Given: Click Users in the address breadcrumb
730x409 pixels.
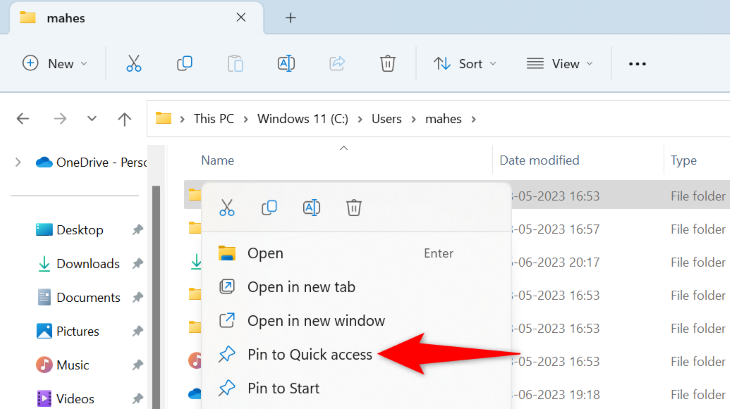Looking at the screenshot, I should [386, 118].
